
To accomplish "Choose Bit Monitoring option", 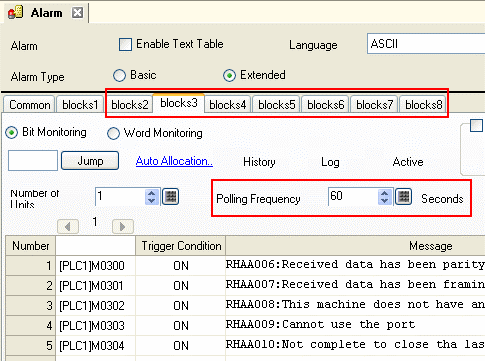I will click(12, 133).
